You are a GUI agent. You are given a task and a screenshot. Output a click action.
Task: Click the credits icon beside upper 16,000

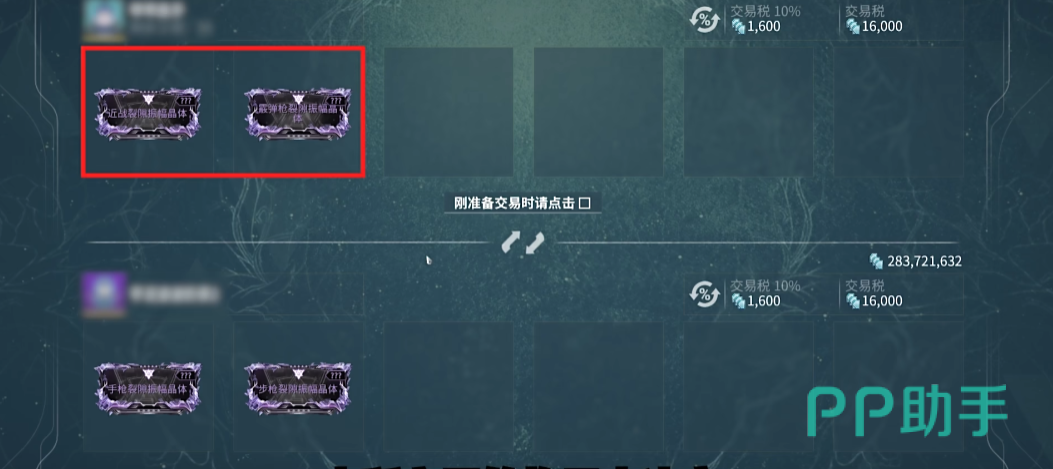coord(853,26)
